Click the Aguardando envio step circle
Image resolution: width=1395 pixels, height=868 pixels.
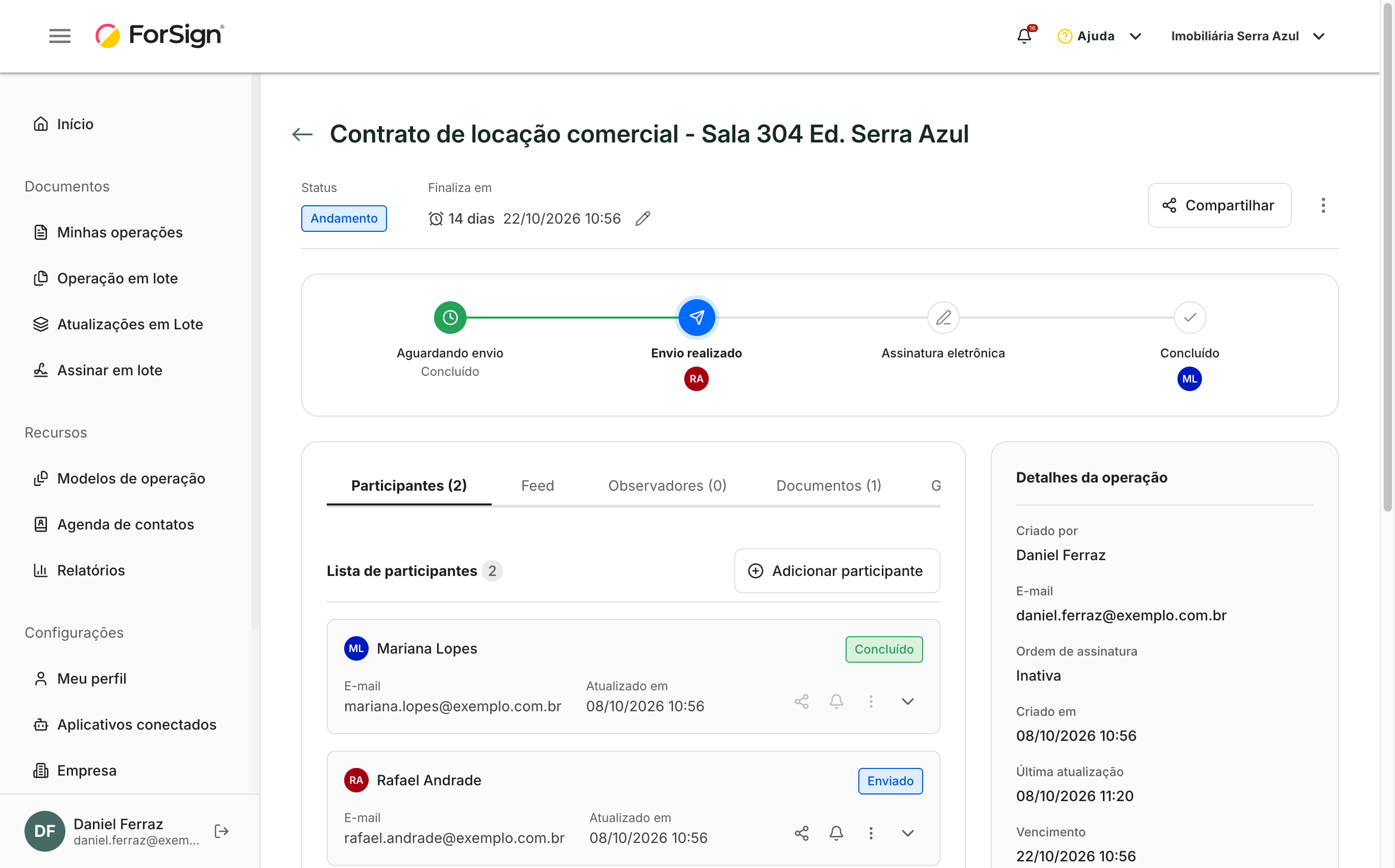pos(450,318)
